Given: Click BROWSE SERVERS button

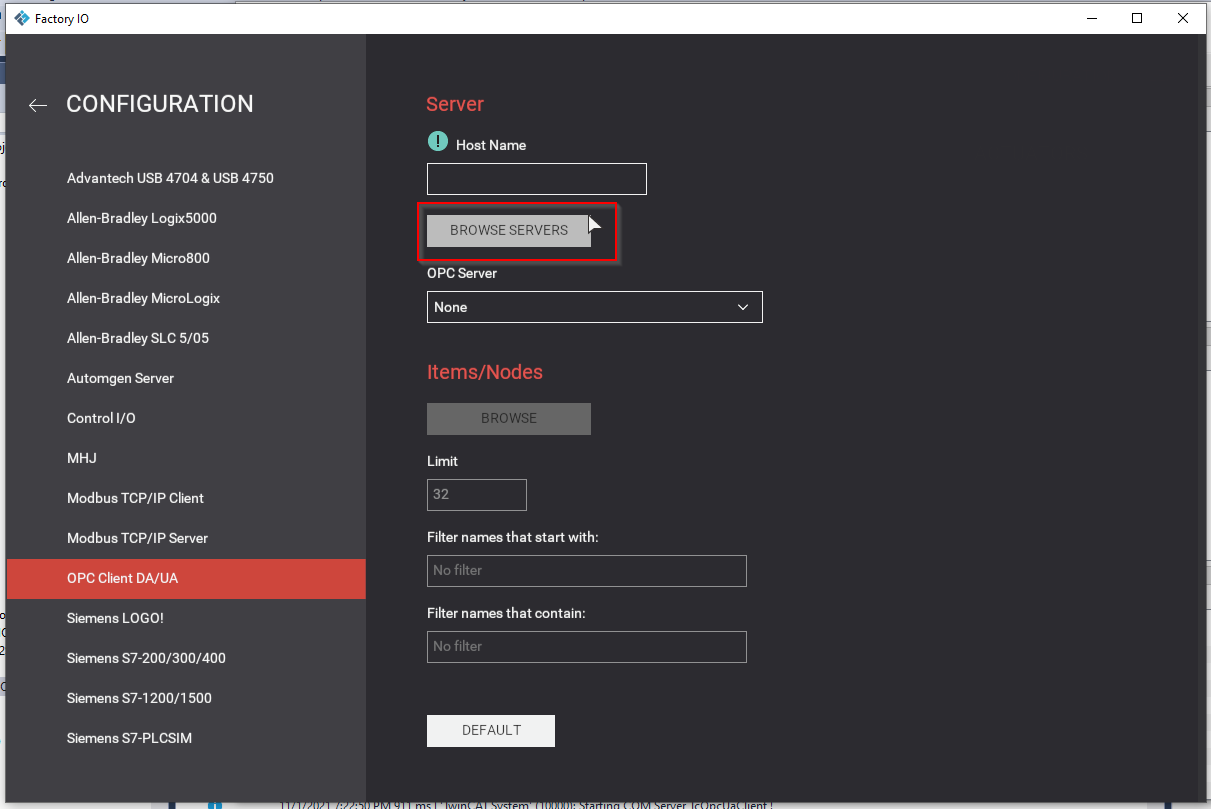Looking at the screenshot, I should (x=509, y=230).
